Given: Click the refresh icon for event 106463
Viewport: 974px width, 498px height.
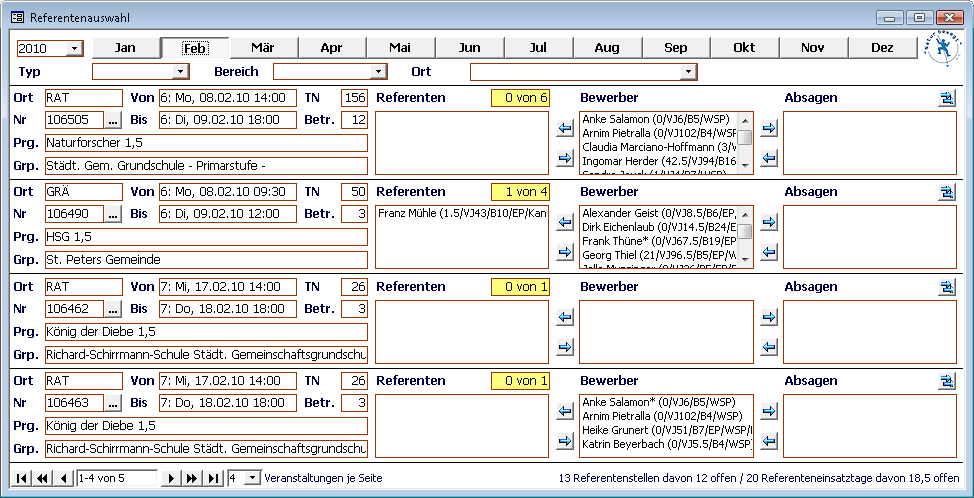Looking at the screenshot, I should (947, 381).
